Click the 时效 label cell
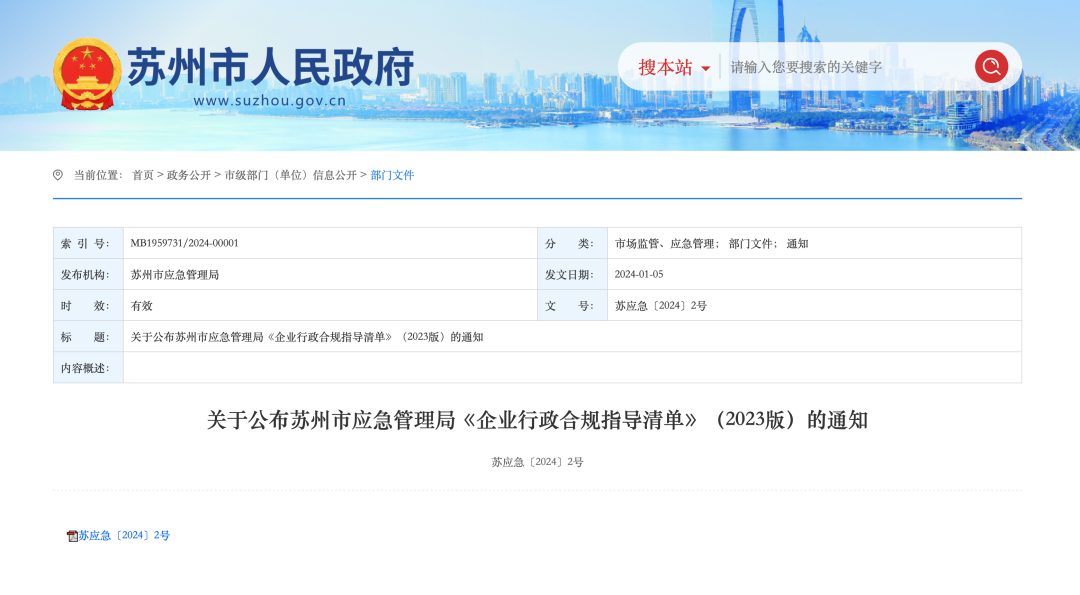 coord(88,305)
